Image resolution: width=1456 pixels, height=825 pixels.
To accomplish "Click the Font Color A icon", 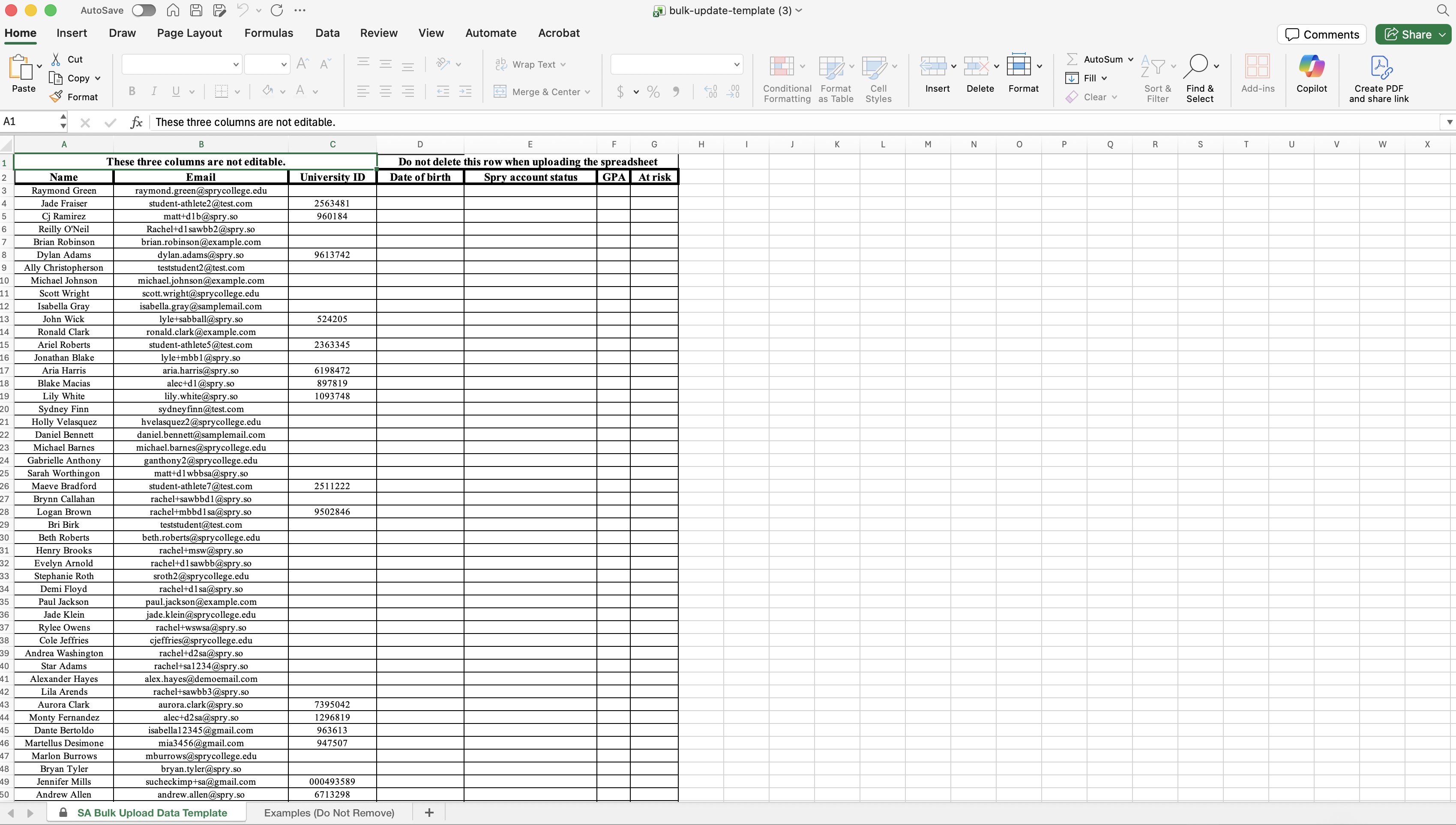I will coord(300,91).
